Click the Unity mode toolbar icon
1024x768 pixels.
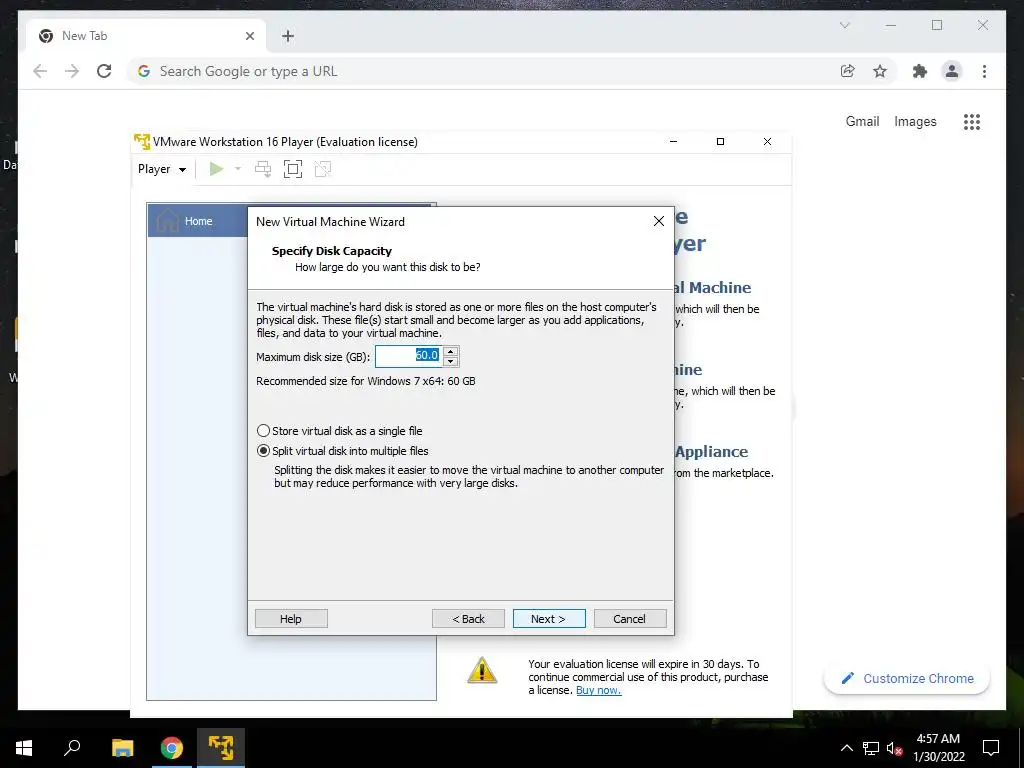[323, 169]
